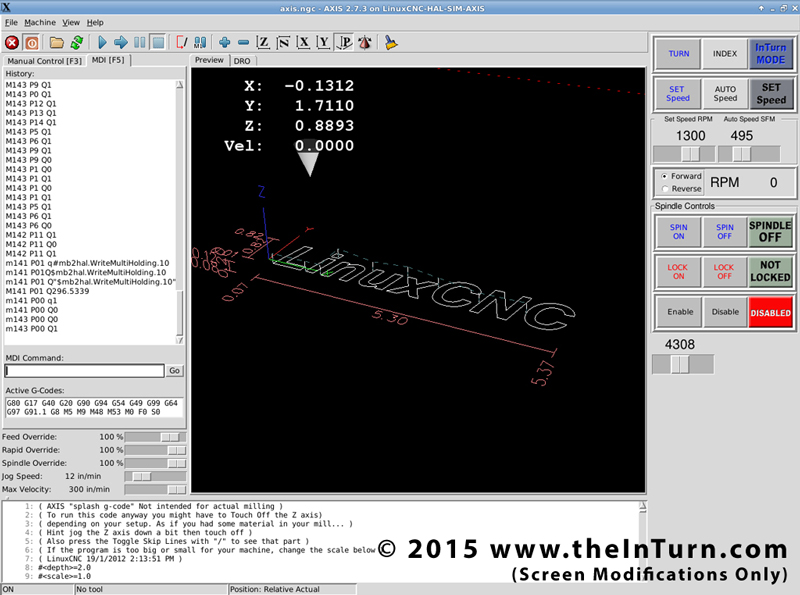Toggle skip lines icon in the toolbar
Screen dimensions: 800x595
182,43
